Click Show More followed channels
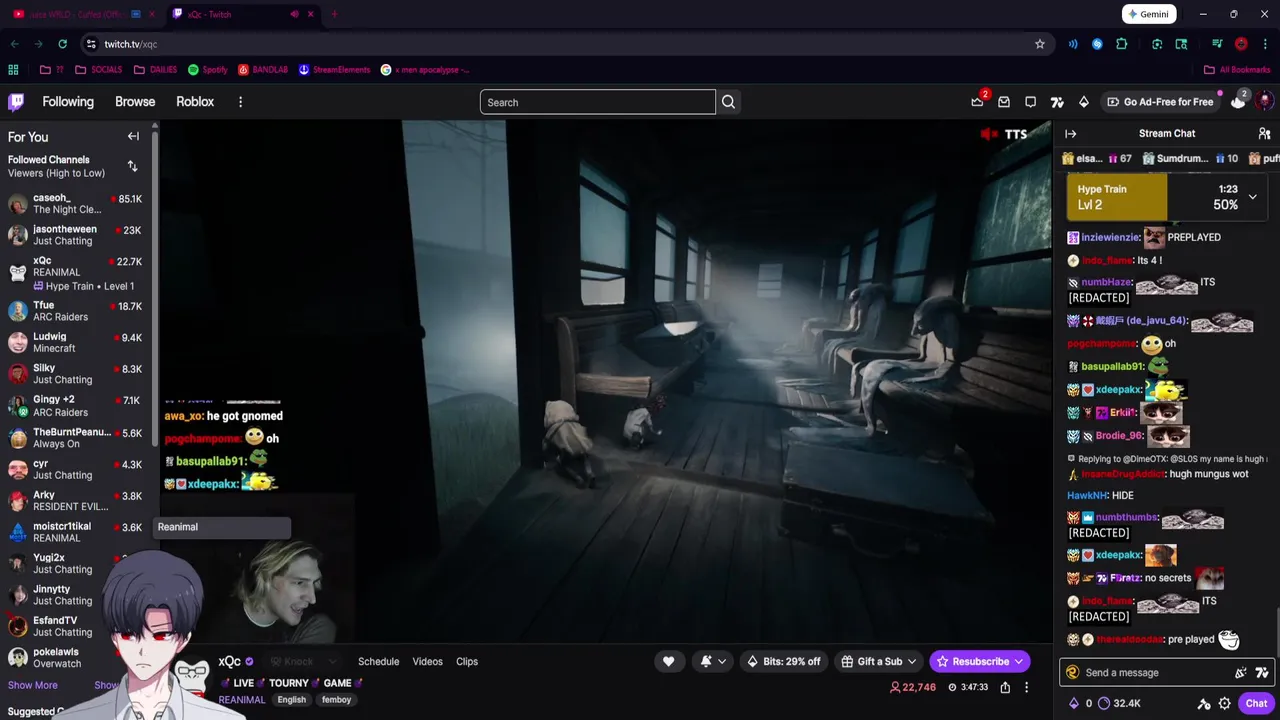This screenshot has height=720, width=1280. (33, 685)
